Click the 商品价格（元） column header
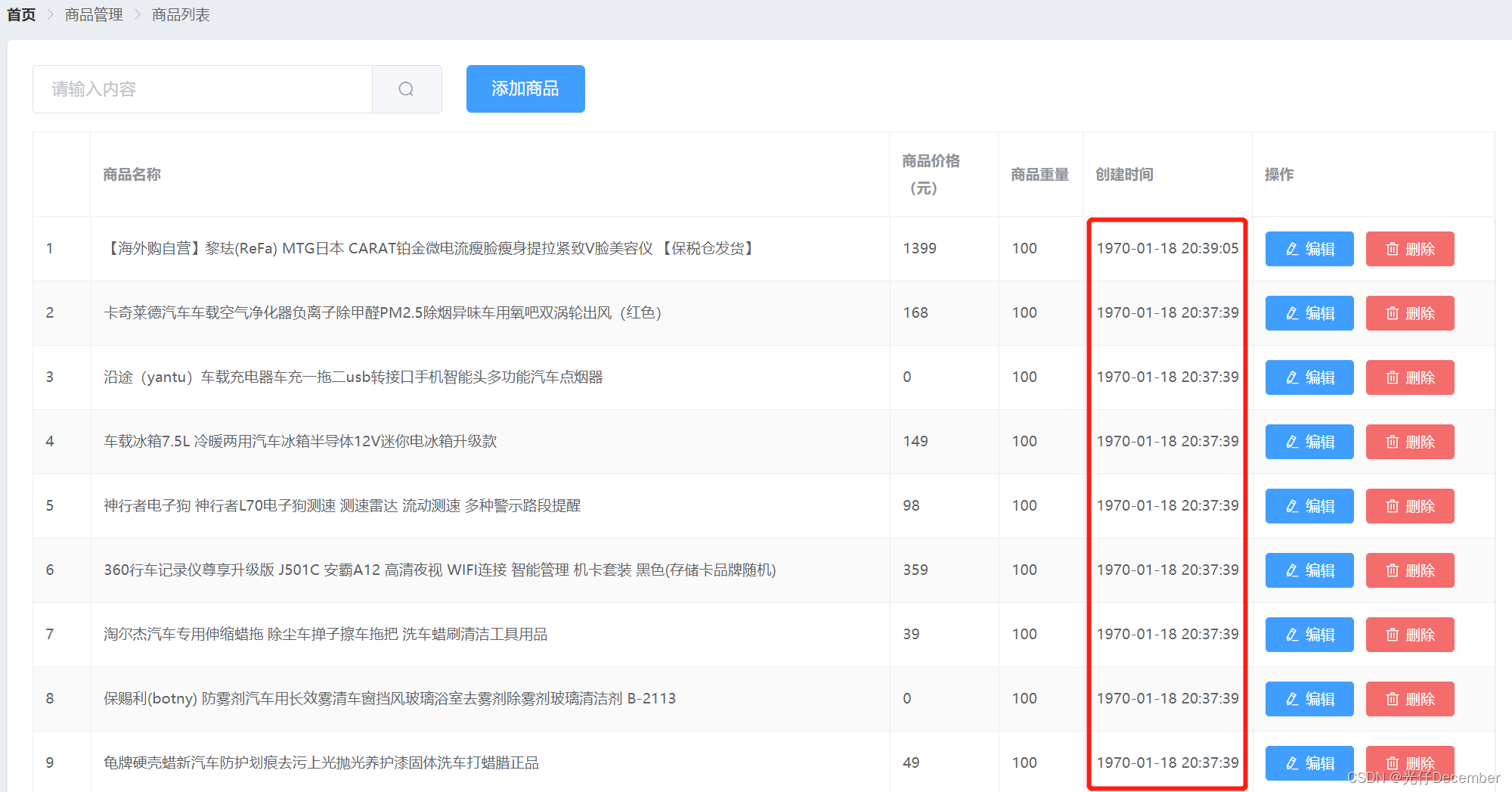Image resolution: width=1512 pixels, height=792 pixels. tap(931, 175)
